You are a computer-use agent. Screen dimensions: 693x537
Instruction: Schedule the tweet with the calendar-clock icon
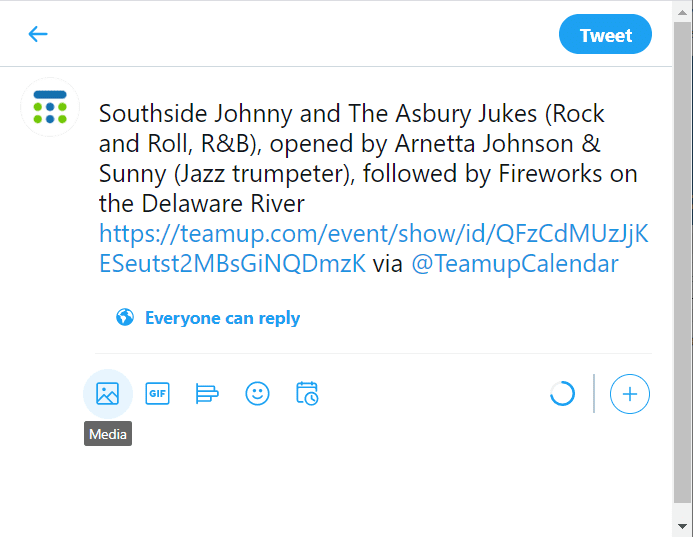[x=307, y=393]
